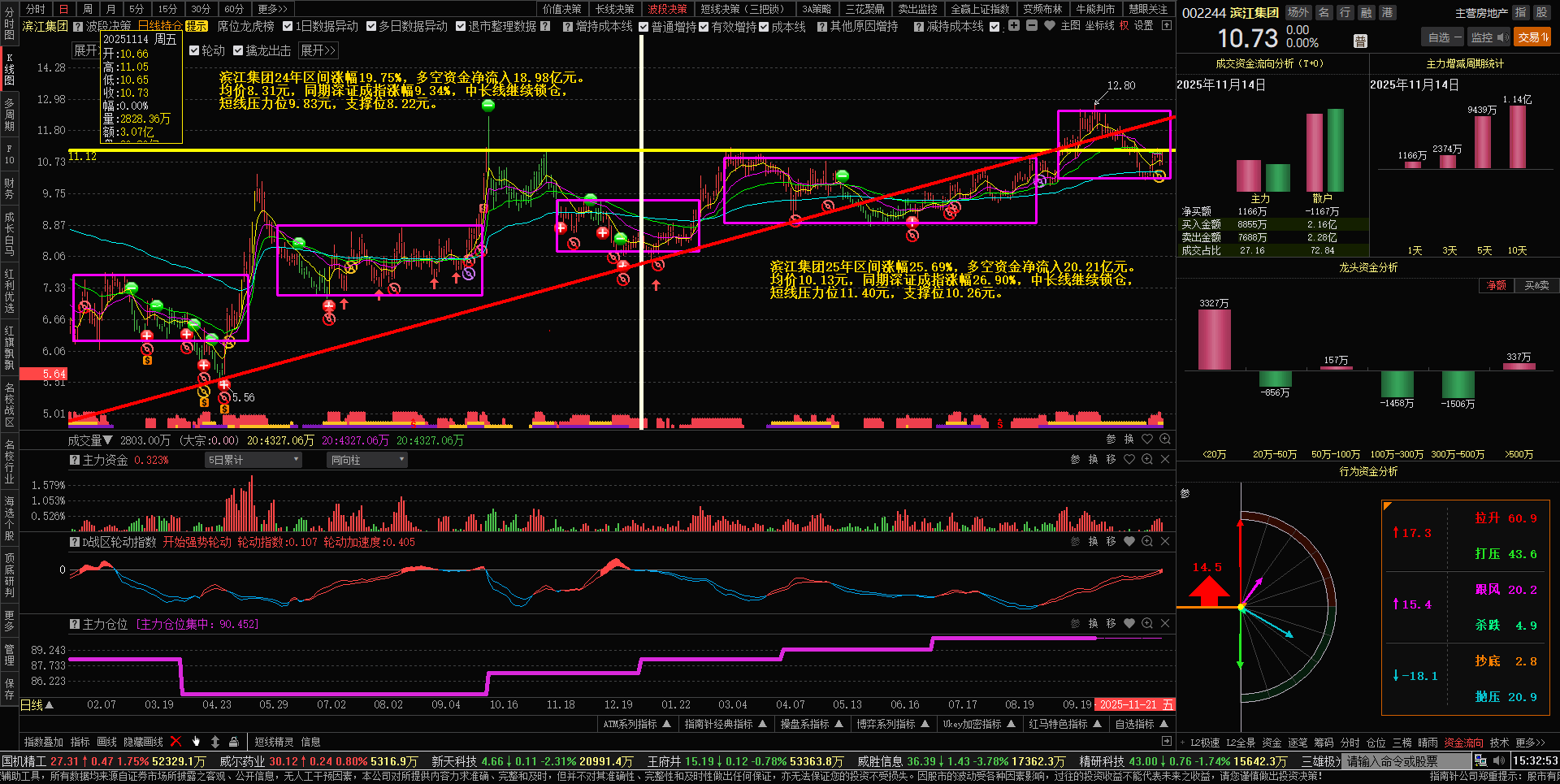Select the 净额 toggle in 龙头资金分析
This screenshot has height=784, width=1560.
(x=1497, y=285)
